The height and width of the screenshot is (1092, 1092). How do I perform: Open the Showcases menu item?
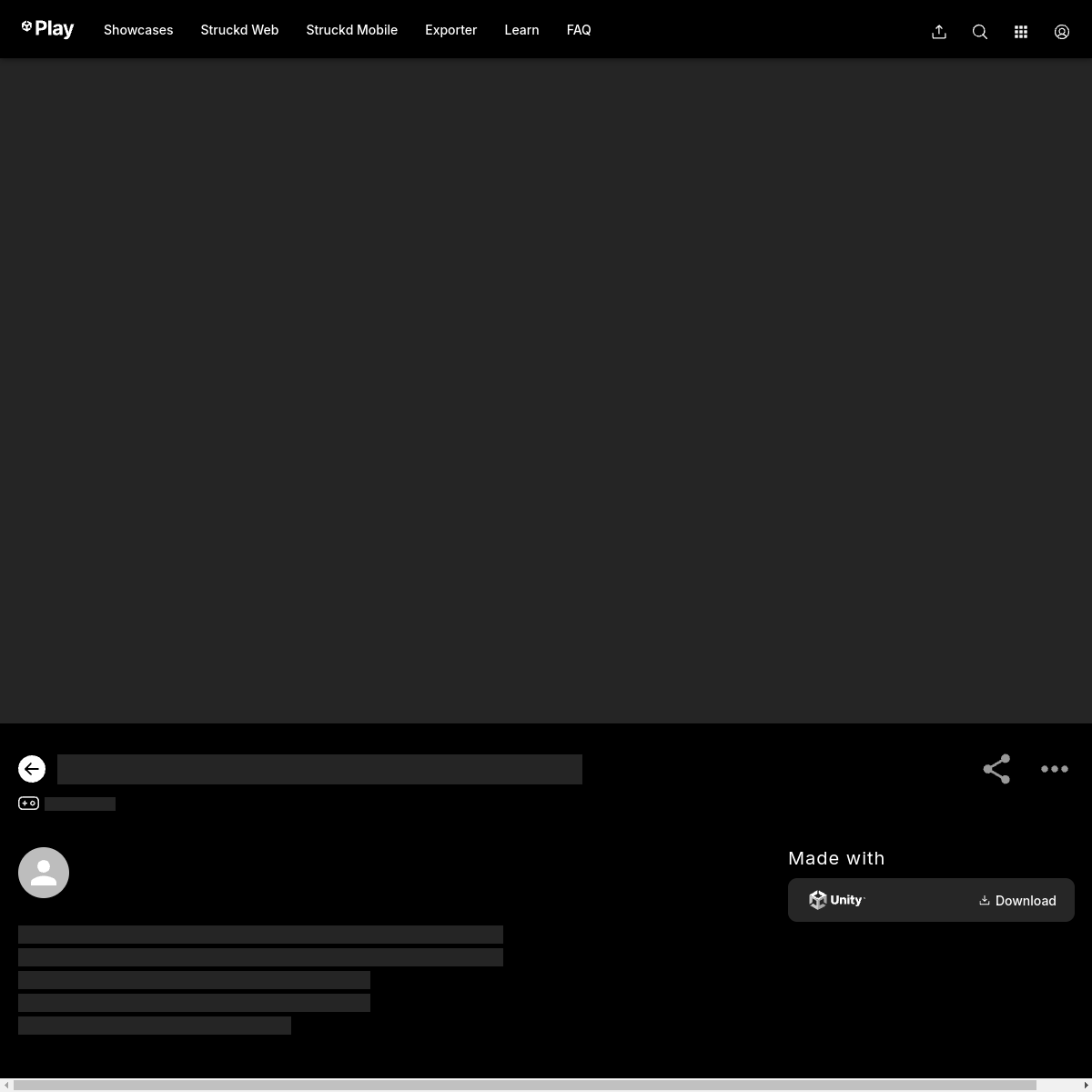(138, 30)
